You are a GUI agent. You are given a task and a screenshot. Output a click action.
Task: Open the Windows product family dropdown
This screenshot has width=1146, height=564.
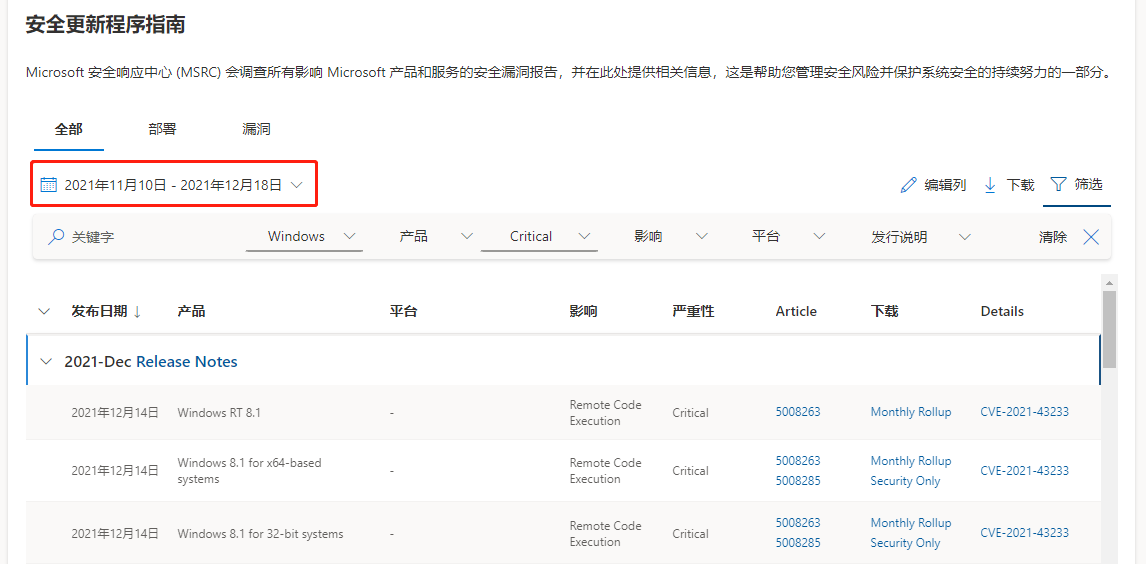point(305,237)
